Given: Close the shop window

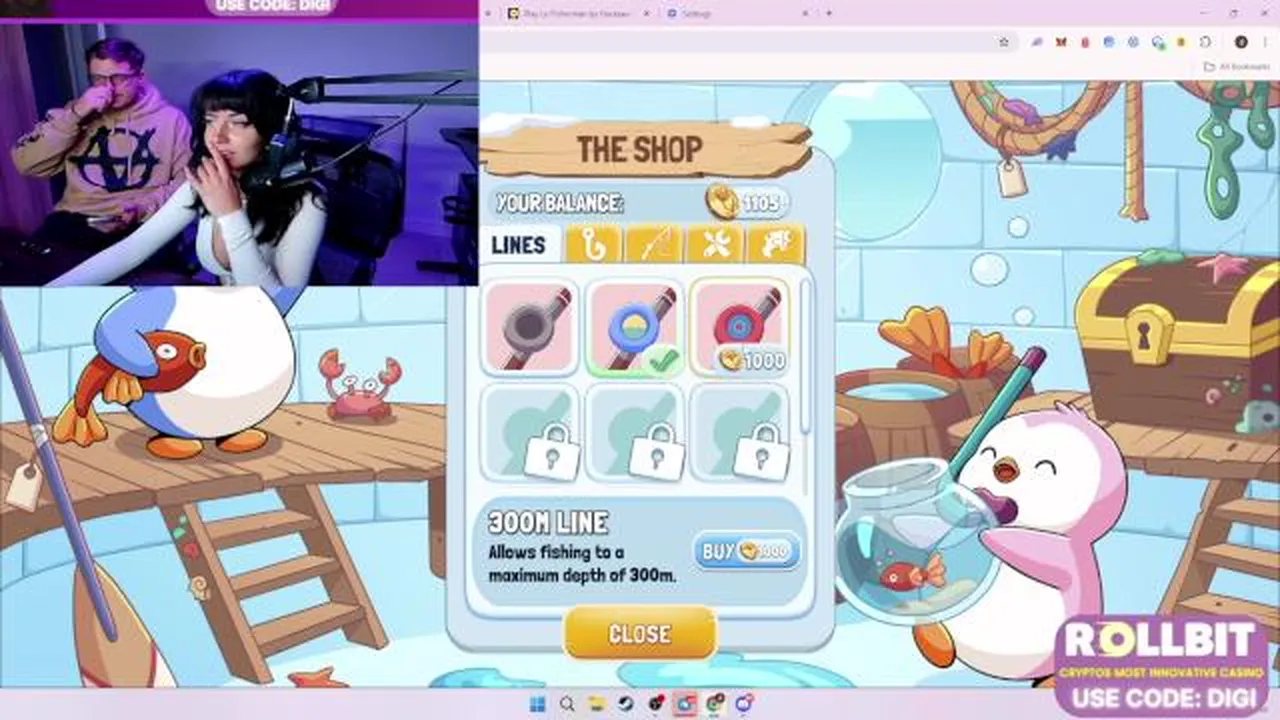Looking at the screenshot, I should click(640, 634).
